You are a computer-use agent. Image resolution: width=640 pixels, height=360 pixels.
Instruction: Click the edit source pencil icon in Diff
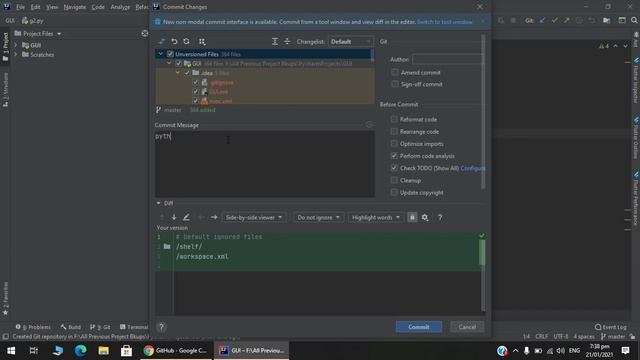186,218
